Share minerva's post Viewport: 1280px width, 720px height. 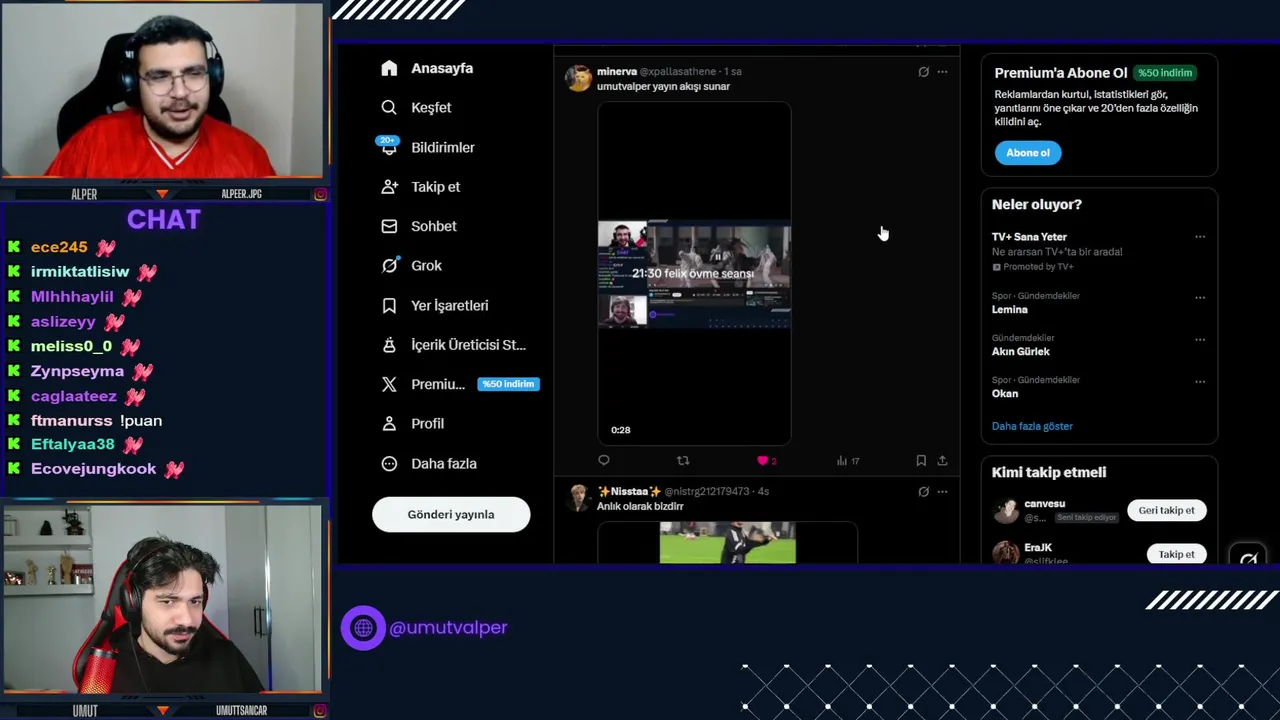pos(942,461)
